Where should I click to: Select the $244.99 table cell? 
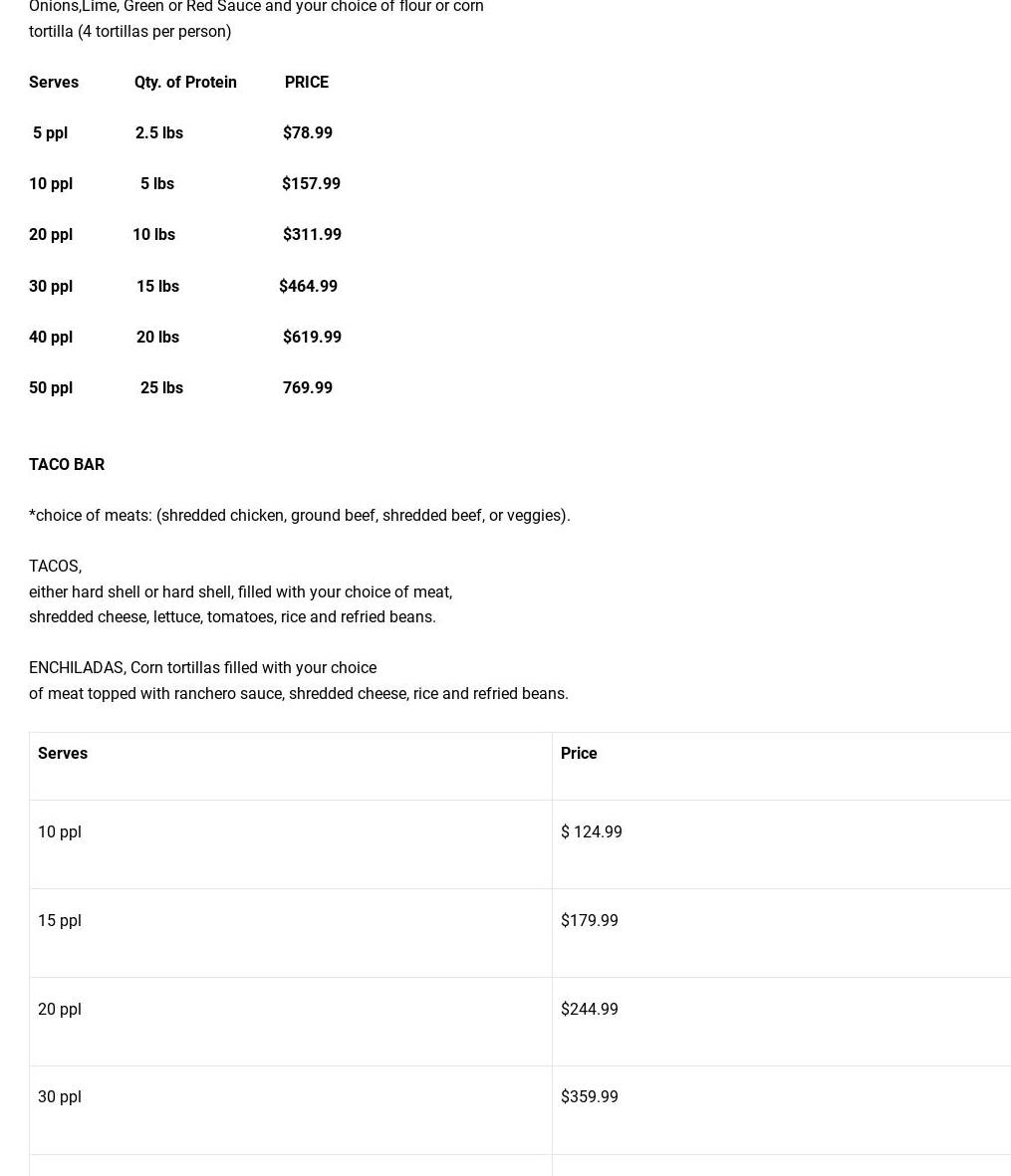[x=589, y=1009]
